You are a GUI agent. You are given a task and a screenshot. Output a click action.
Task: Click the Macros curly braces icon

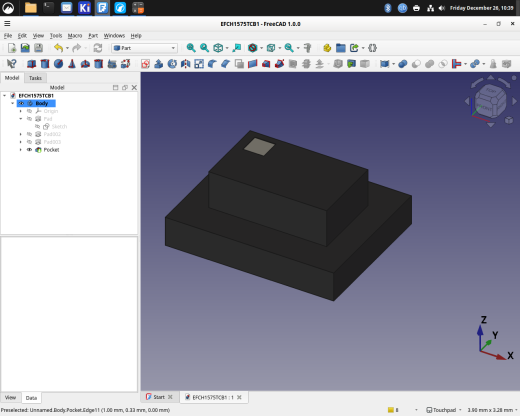pos(372,48)
